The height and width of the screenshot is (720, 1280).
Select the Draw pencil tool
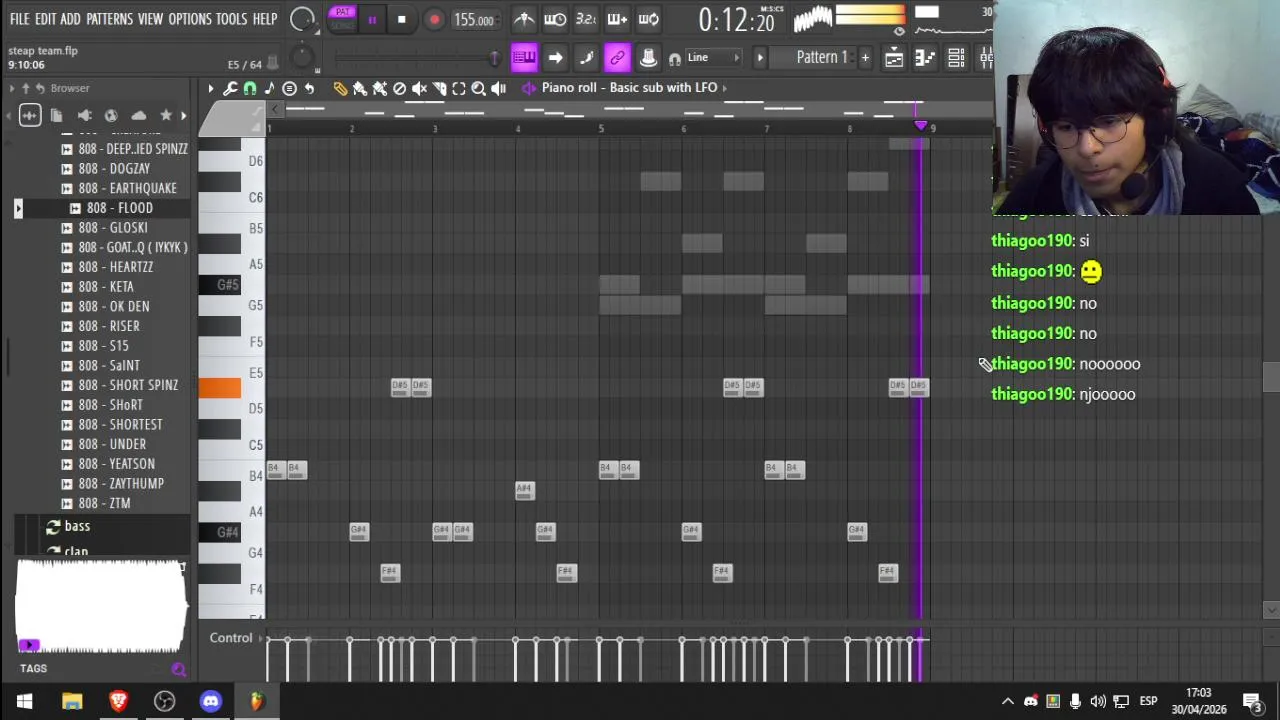click(x=340, y=89)
